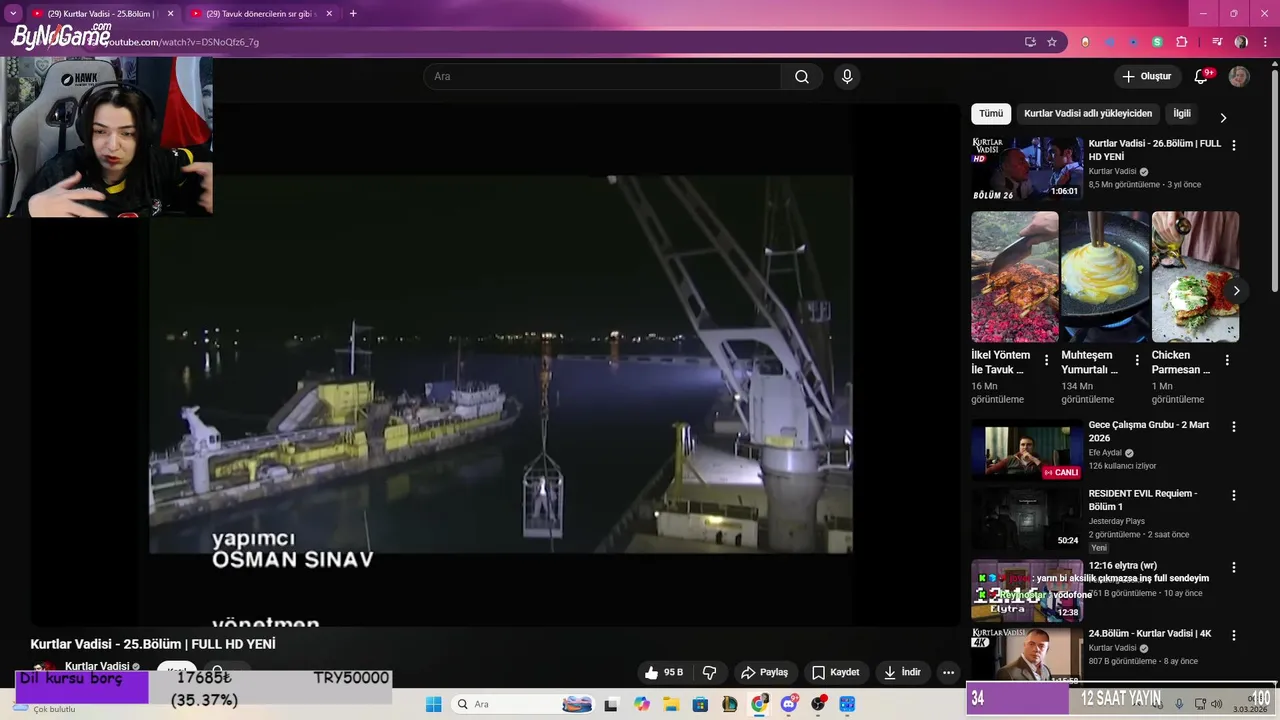Open options for Gece Çalışma Grubu video
This screenshot has width=1280, height=720.
1233,427
